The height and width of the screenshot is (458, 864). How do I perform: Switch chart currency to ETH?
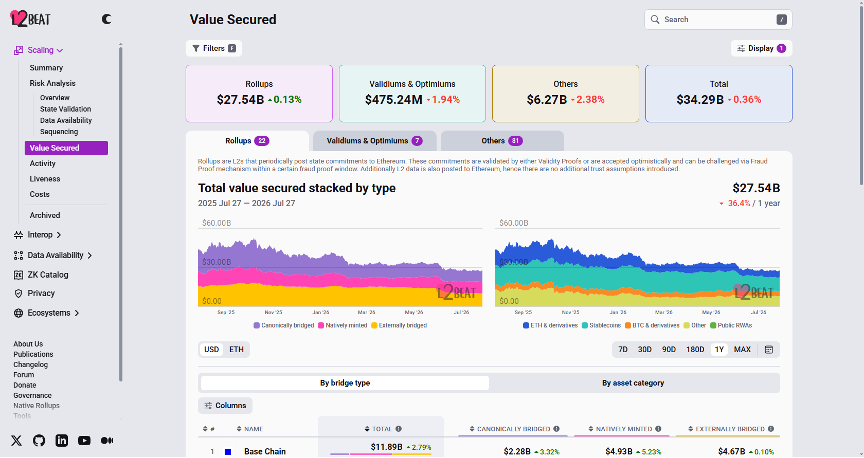click(236, 350)
